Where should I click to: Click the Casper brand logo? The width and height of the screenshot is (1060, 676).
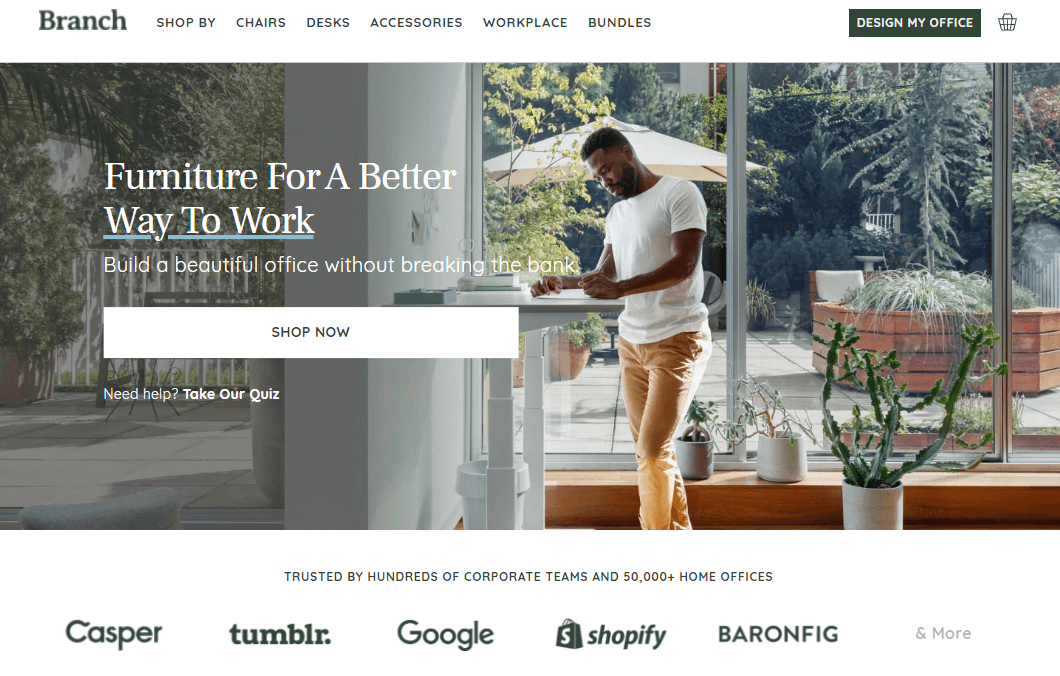pyautogui.click(x=114, y=633)
